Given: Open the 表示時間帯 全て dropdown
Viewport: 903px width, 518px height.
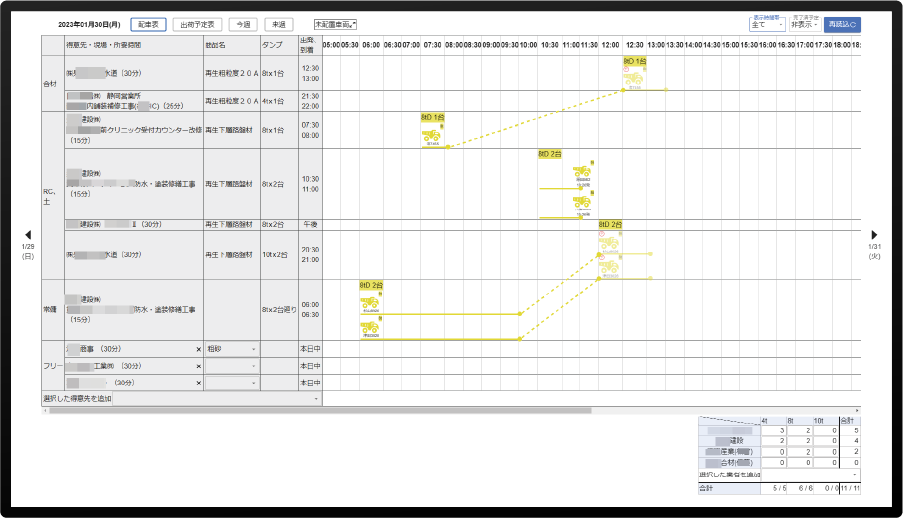Looking at the screenshot, I should tap(765, 25).
